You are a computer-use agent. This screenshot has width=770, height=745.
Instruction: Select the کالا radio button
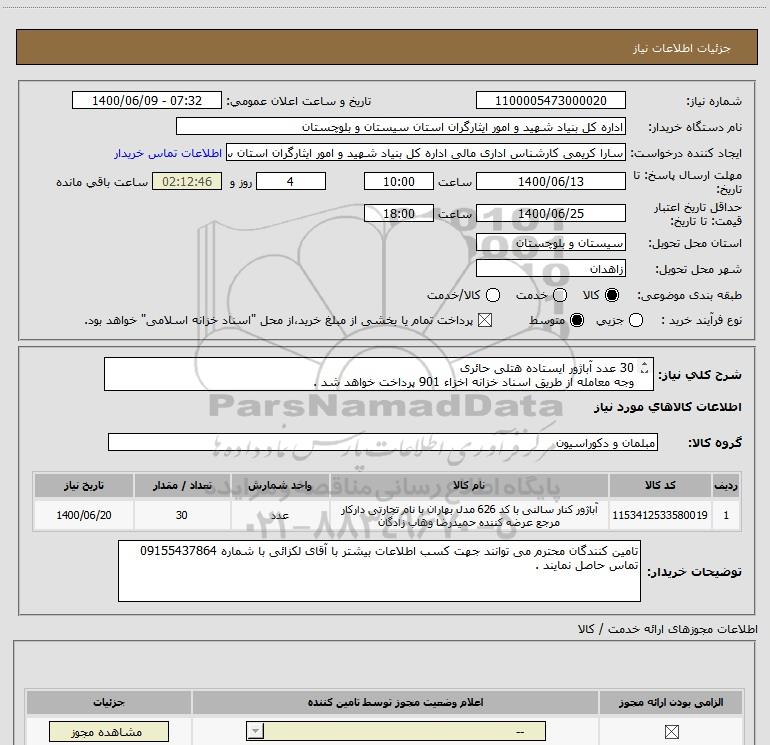tap(612, 295)
